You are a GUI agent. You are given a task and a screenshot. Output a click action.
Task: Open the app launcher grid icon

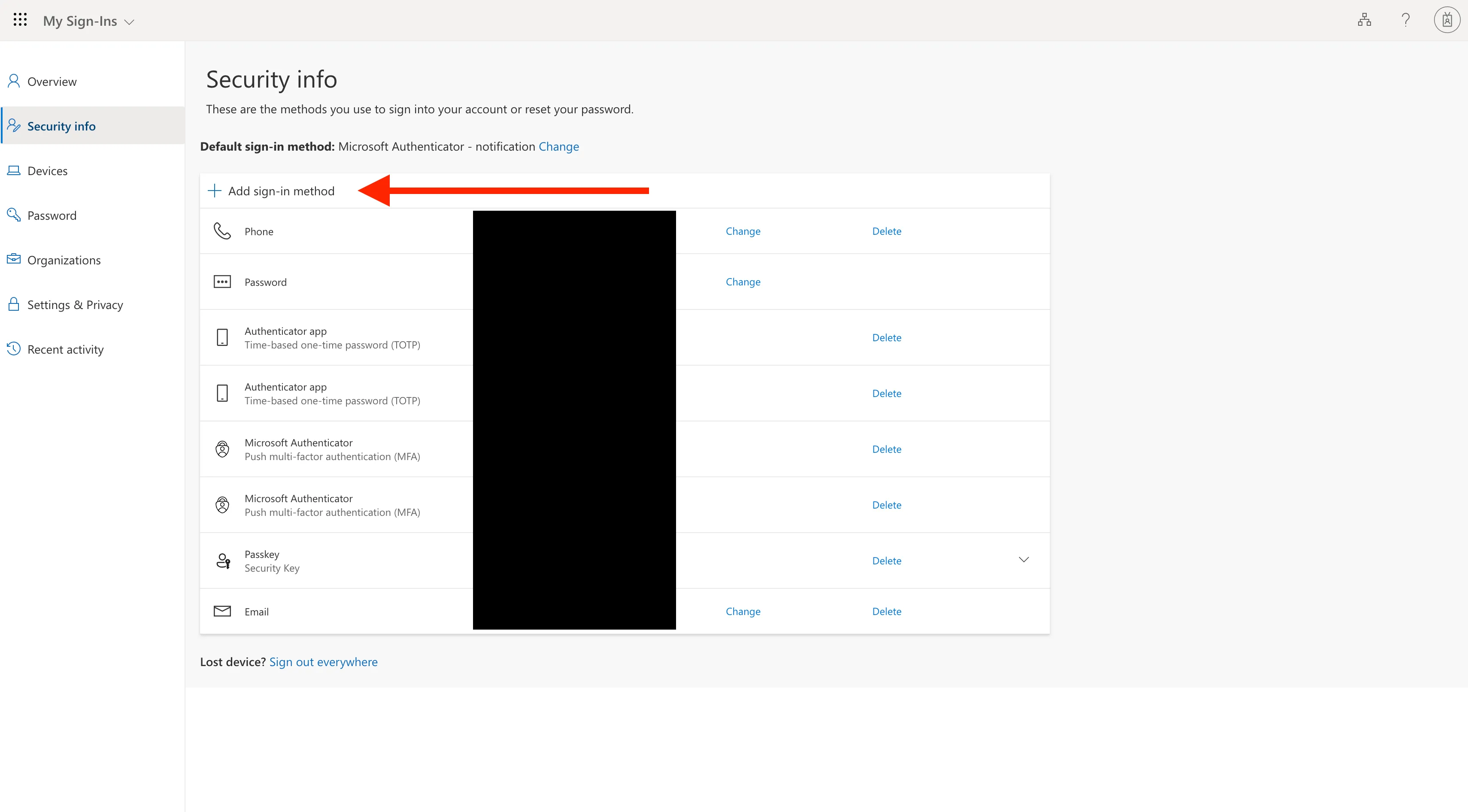tap(20, 20)
